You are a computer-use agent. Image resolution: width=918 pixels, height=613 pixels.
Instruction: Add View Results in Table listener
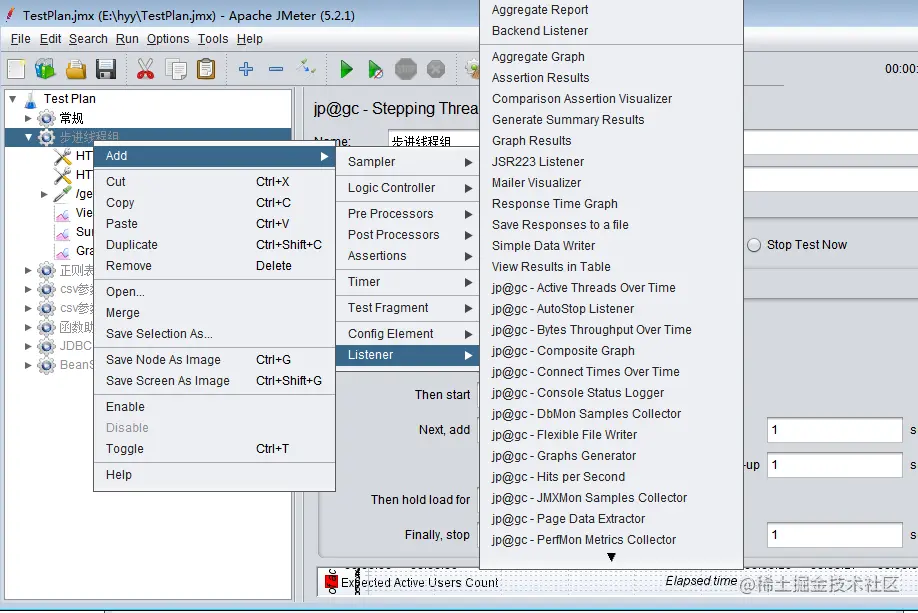(611, 266)
